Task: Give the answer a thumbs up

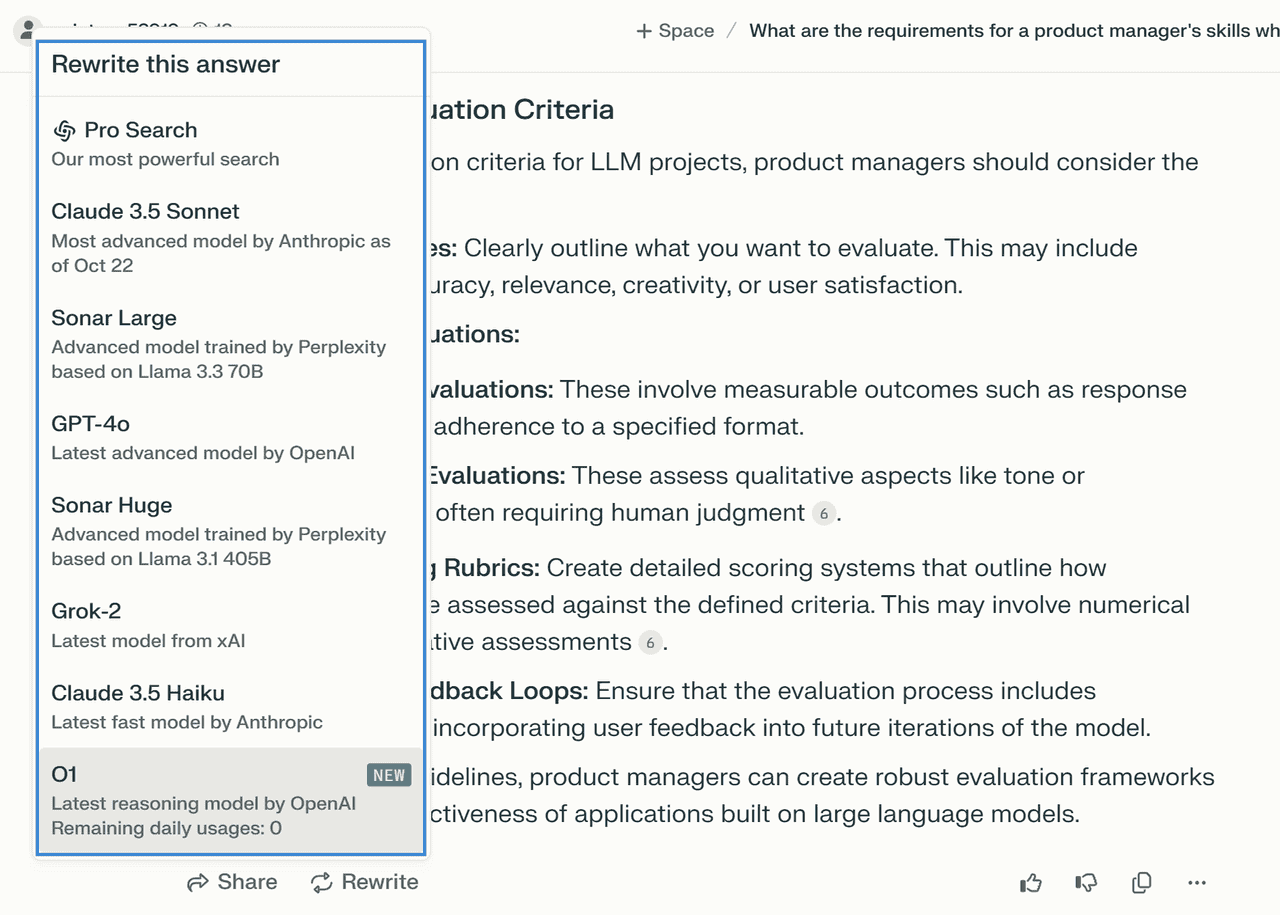Action: click(1031, 882)
